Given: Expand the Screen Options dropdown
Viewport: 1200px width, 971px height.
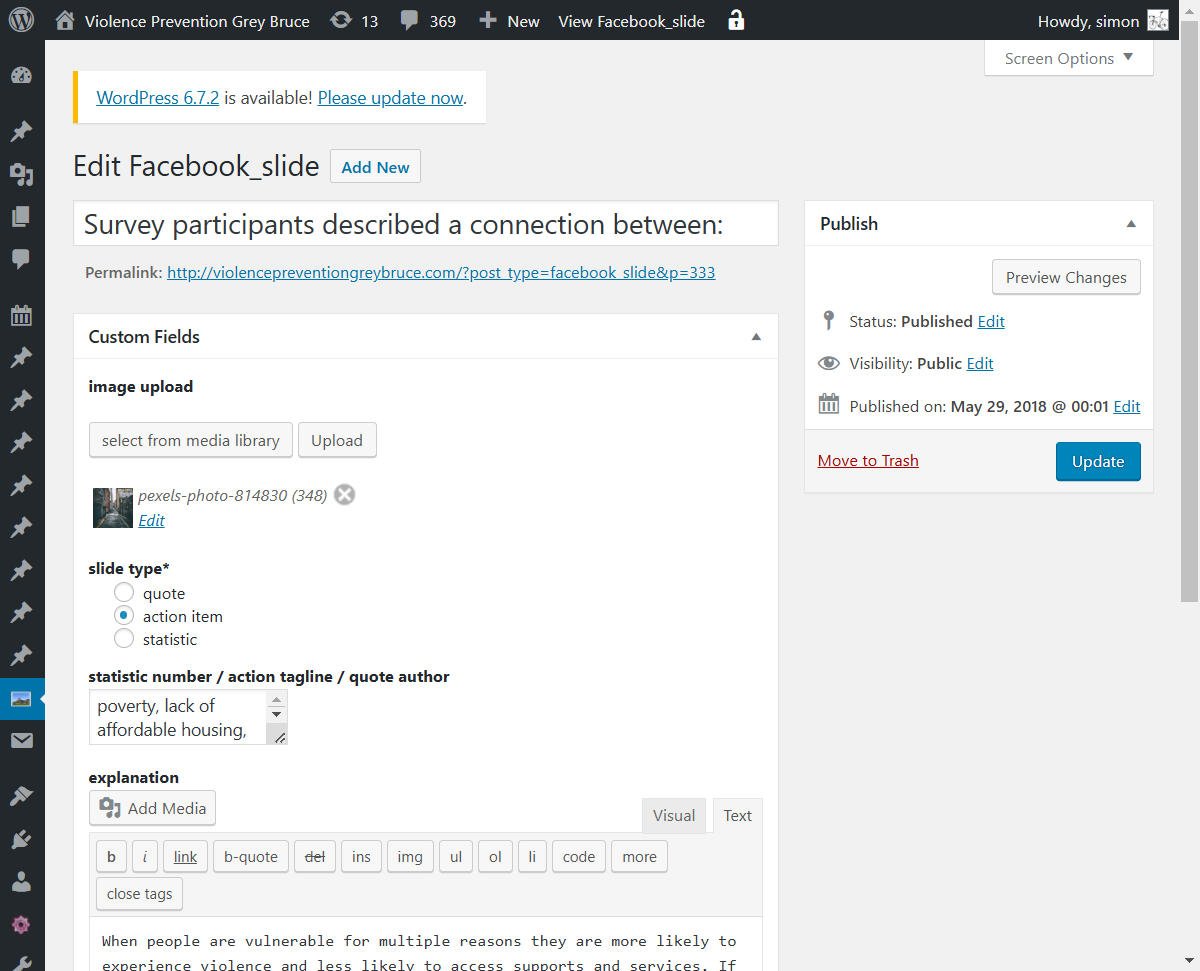Looking at the screenshot, I should [1068, 58].
